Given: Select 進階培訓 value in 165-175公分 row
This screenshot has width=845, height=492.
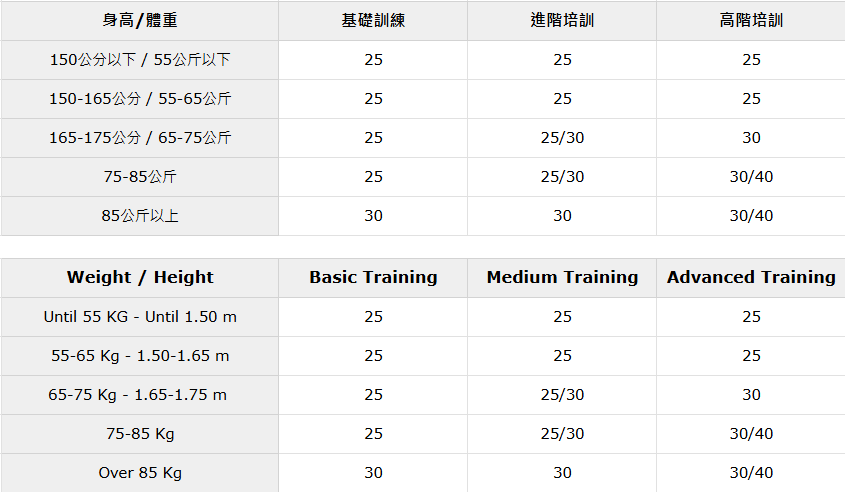Looking at the screenshot, I should tap(562, 138).
